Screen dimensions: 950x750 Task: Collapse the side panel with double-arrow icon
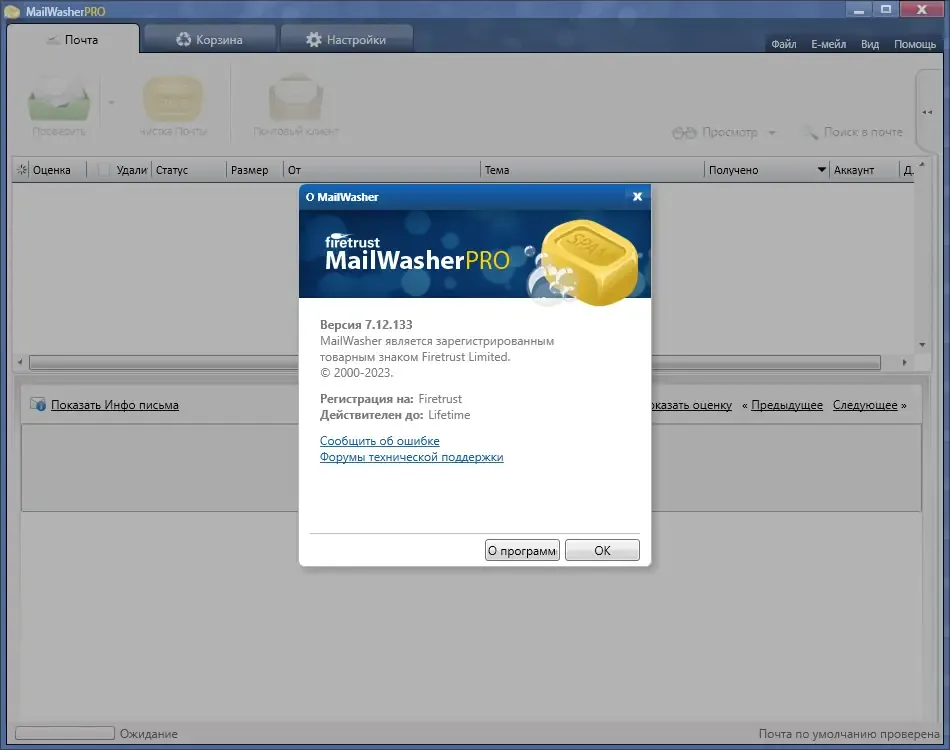(927, 112)
